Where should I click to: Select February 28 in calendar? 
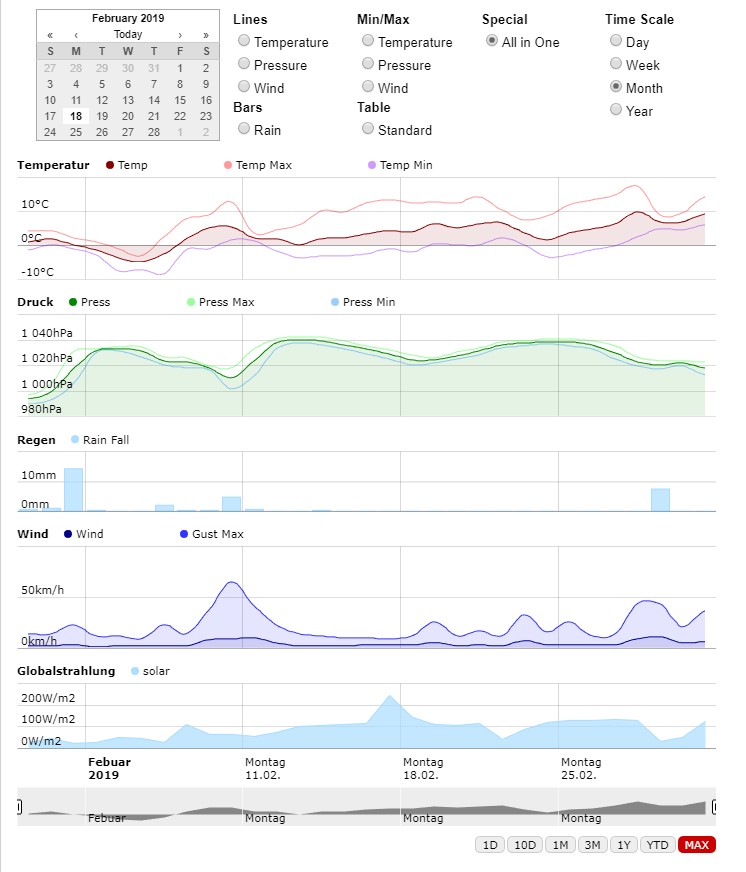pyautogui.click(x=154, y=132)
